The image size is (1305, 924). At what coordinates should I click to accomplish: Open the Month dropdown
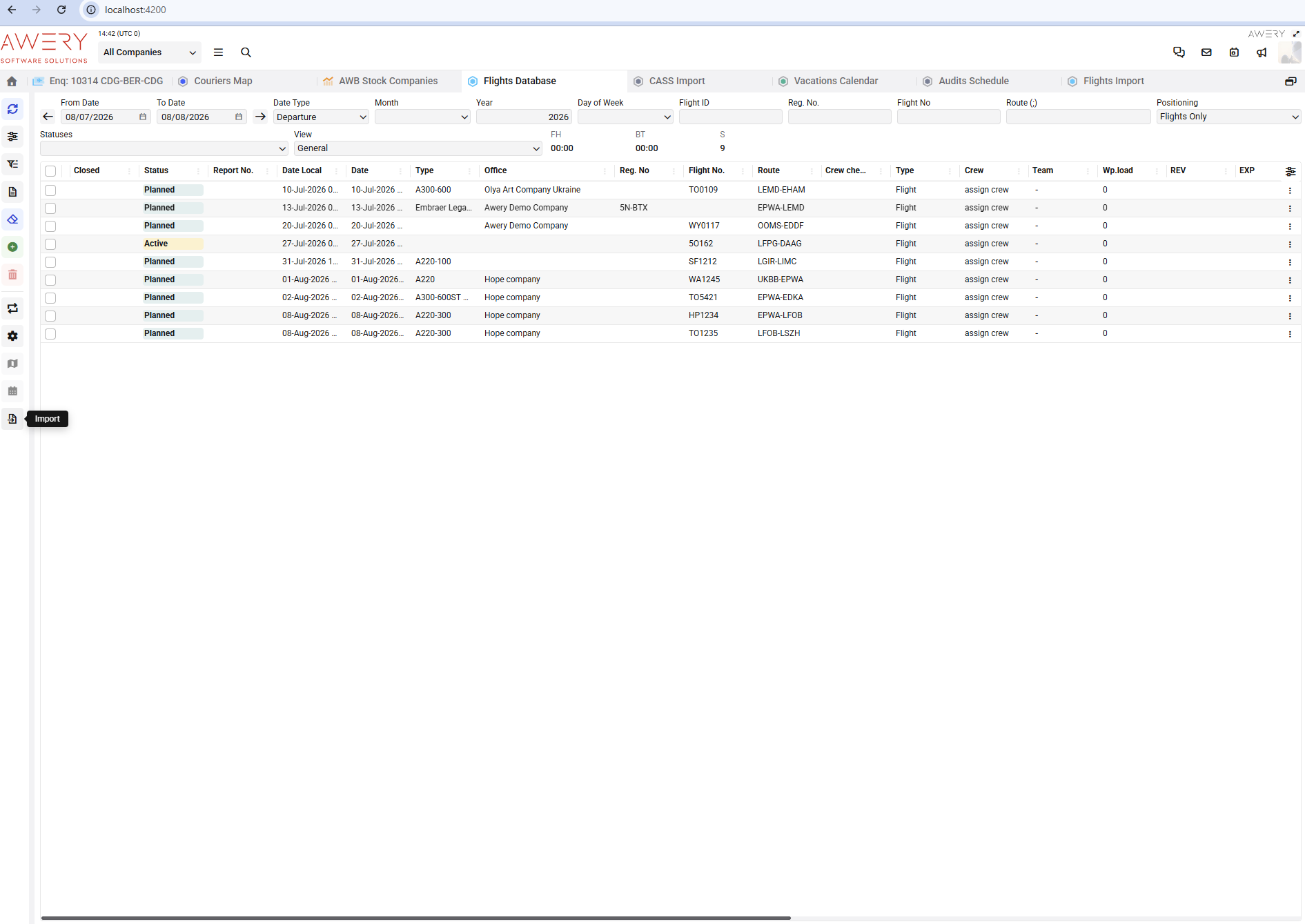[x=422, y=117]
